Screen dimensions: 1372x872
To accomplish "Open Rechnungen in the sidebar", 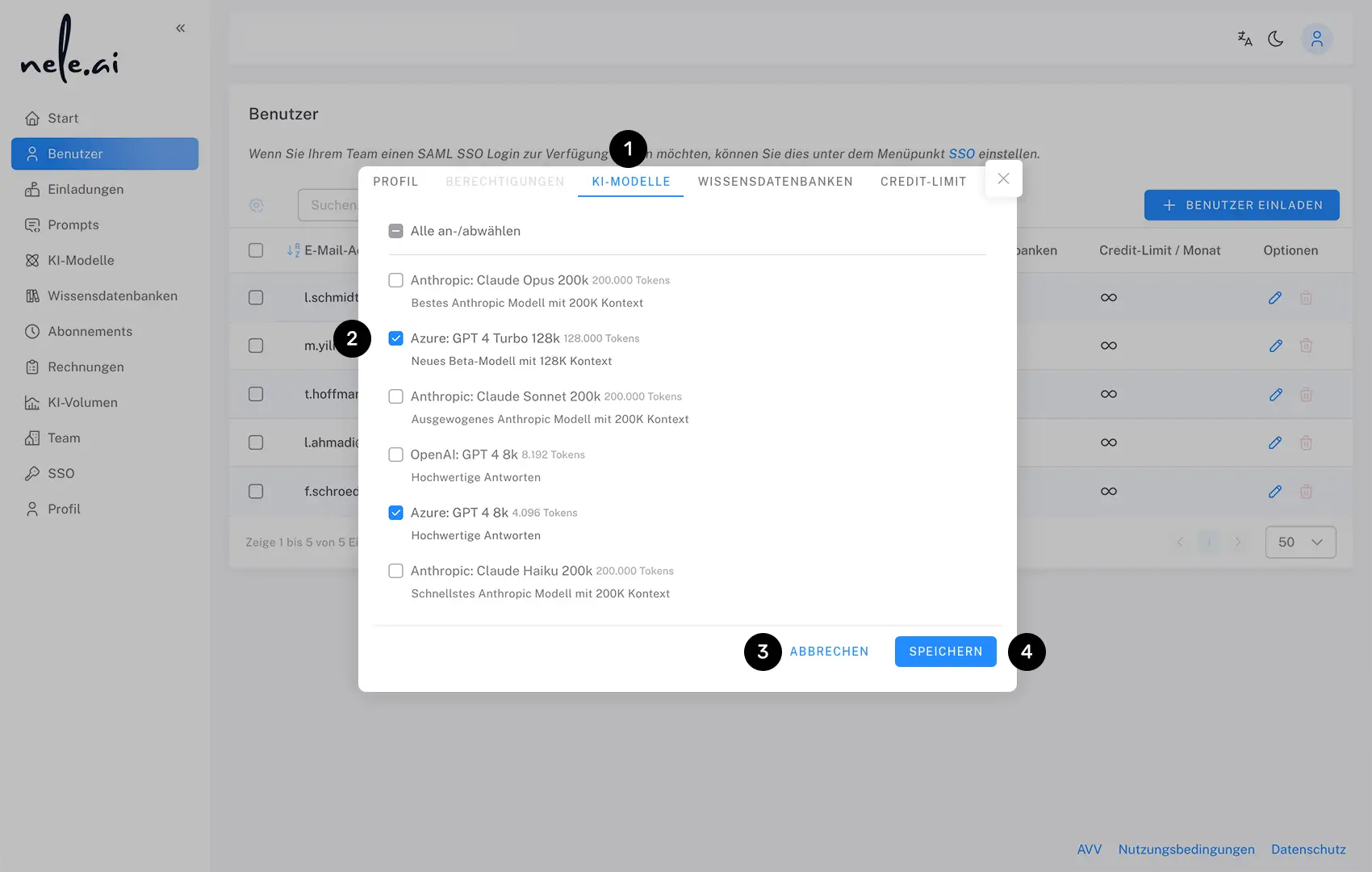I will [105, 367].
